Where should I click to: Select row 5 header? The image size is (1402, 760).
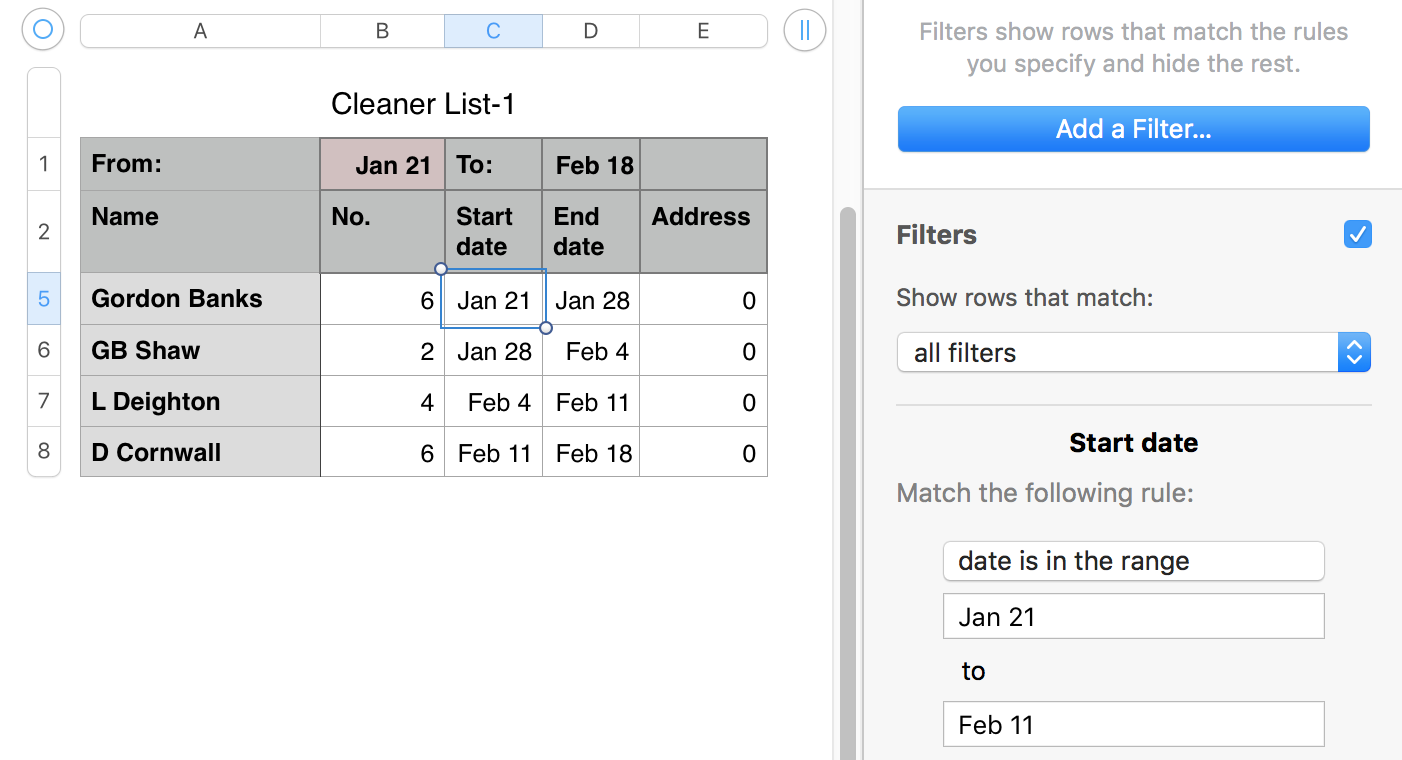44,299
